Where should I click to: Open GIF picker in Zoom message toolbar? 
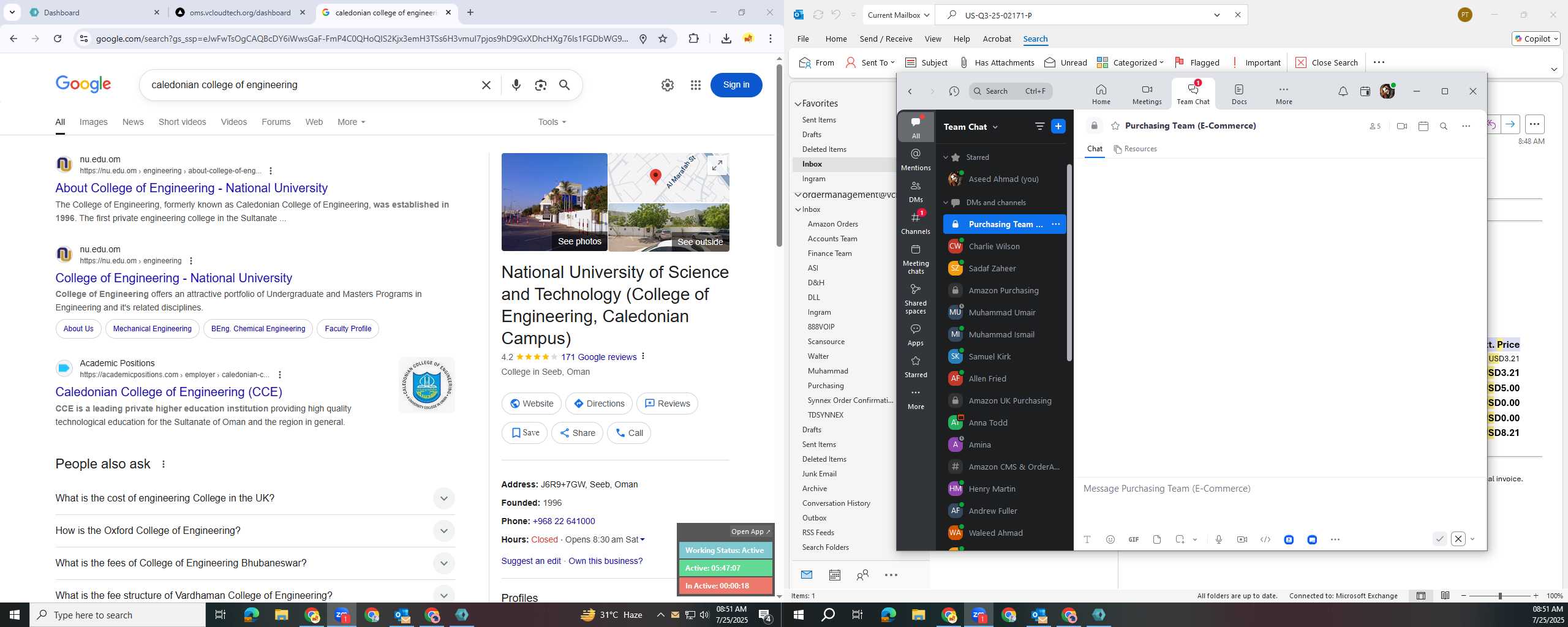1134,539
